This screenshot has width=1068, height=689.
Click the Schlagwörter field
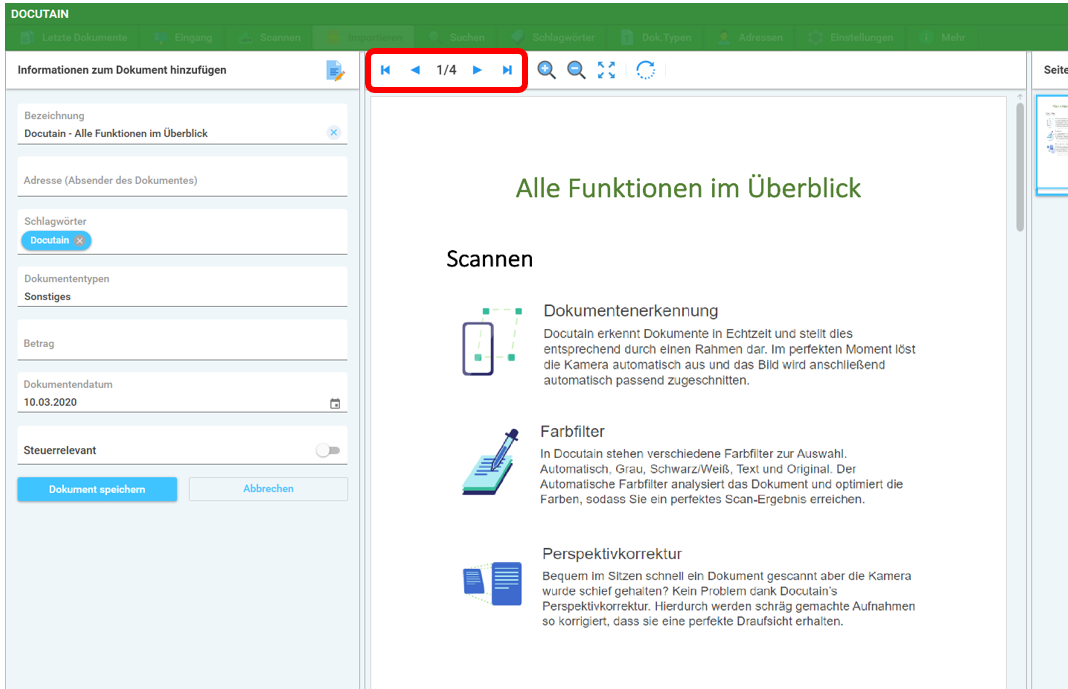183,232
